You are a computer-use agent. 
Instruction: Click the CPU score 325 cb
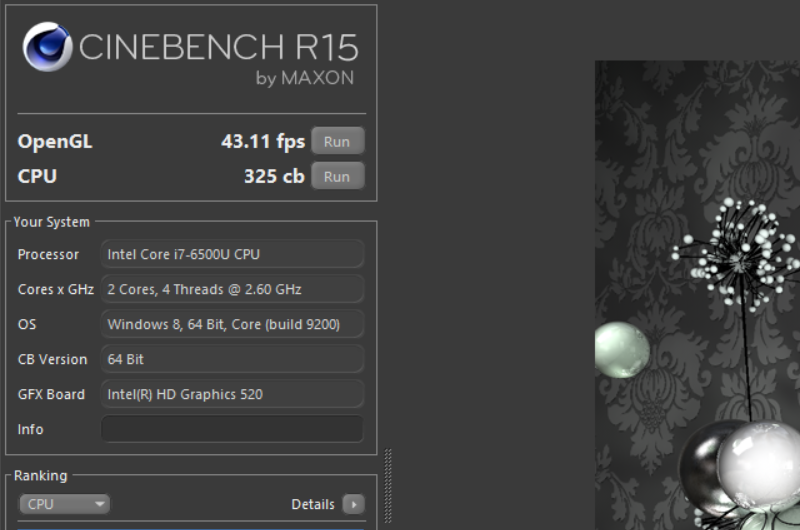click(x=274, y=176)
